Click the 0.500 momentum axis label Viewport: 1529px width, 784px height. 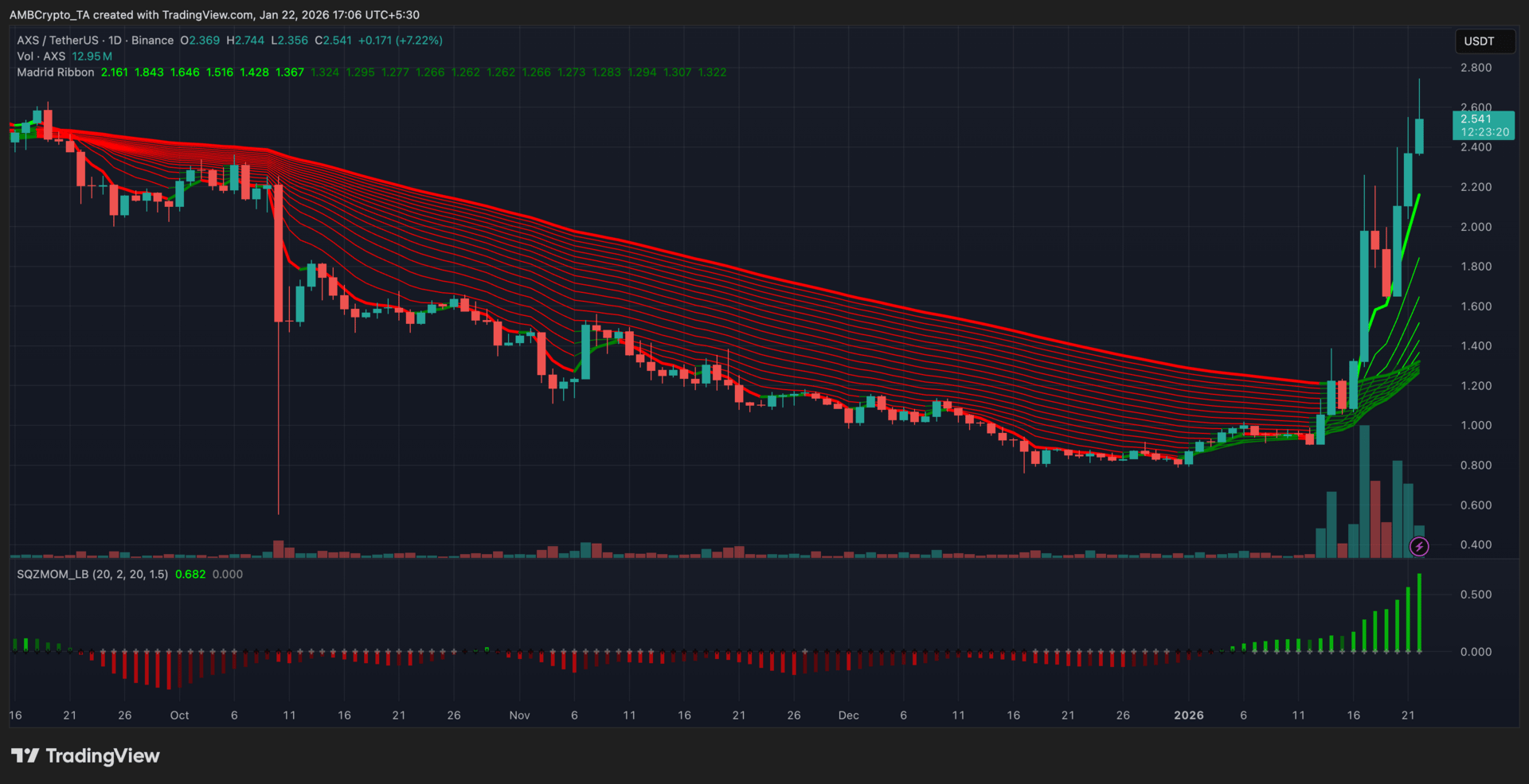[1476, 595]
